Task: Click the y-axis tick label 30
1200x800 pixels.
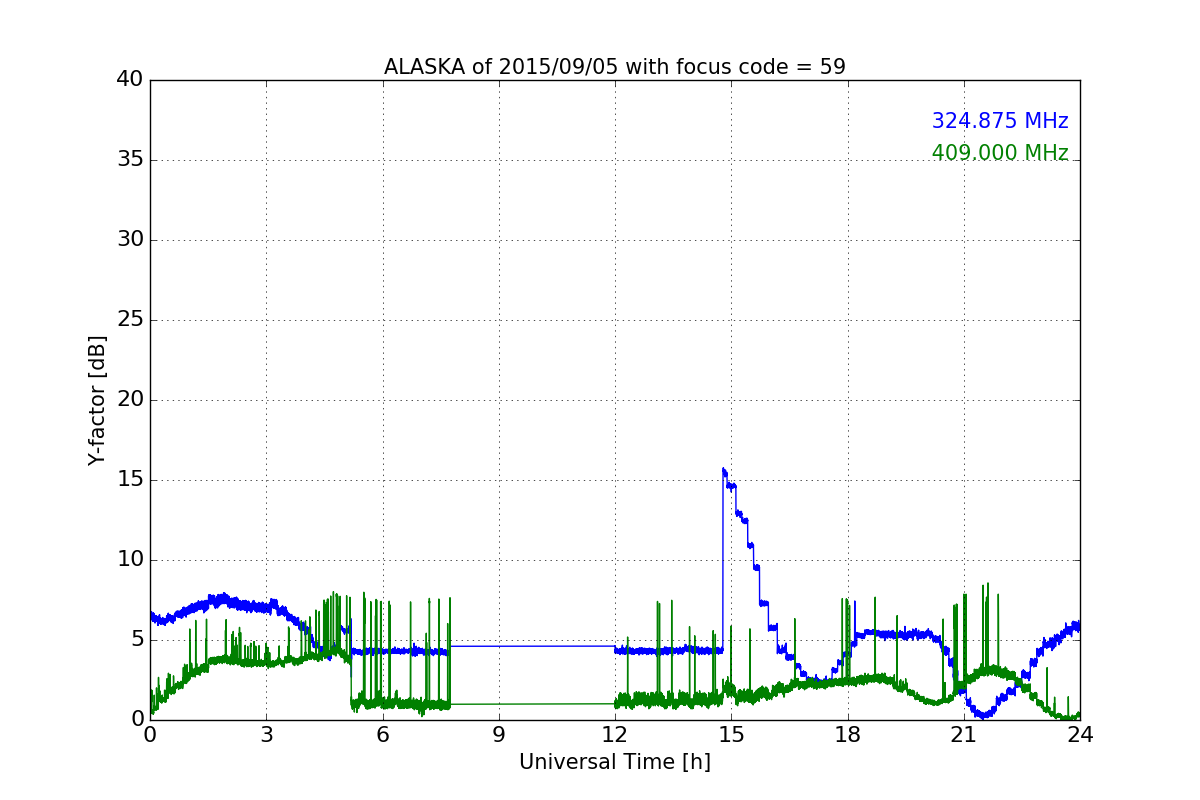Action: 130,240
